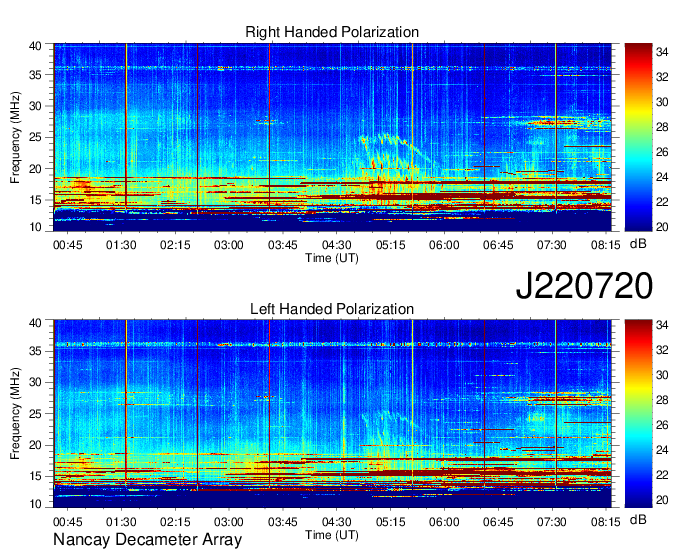Click the top color bar 'dB' unit label

tap(638, 244)
